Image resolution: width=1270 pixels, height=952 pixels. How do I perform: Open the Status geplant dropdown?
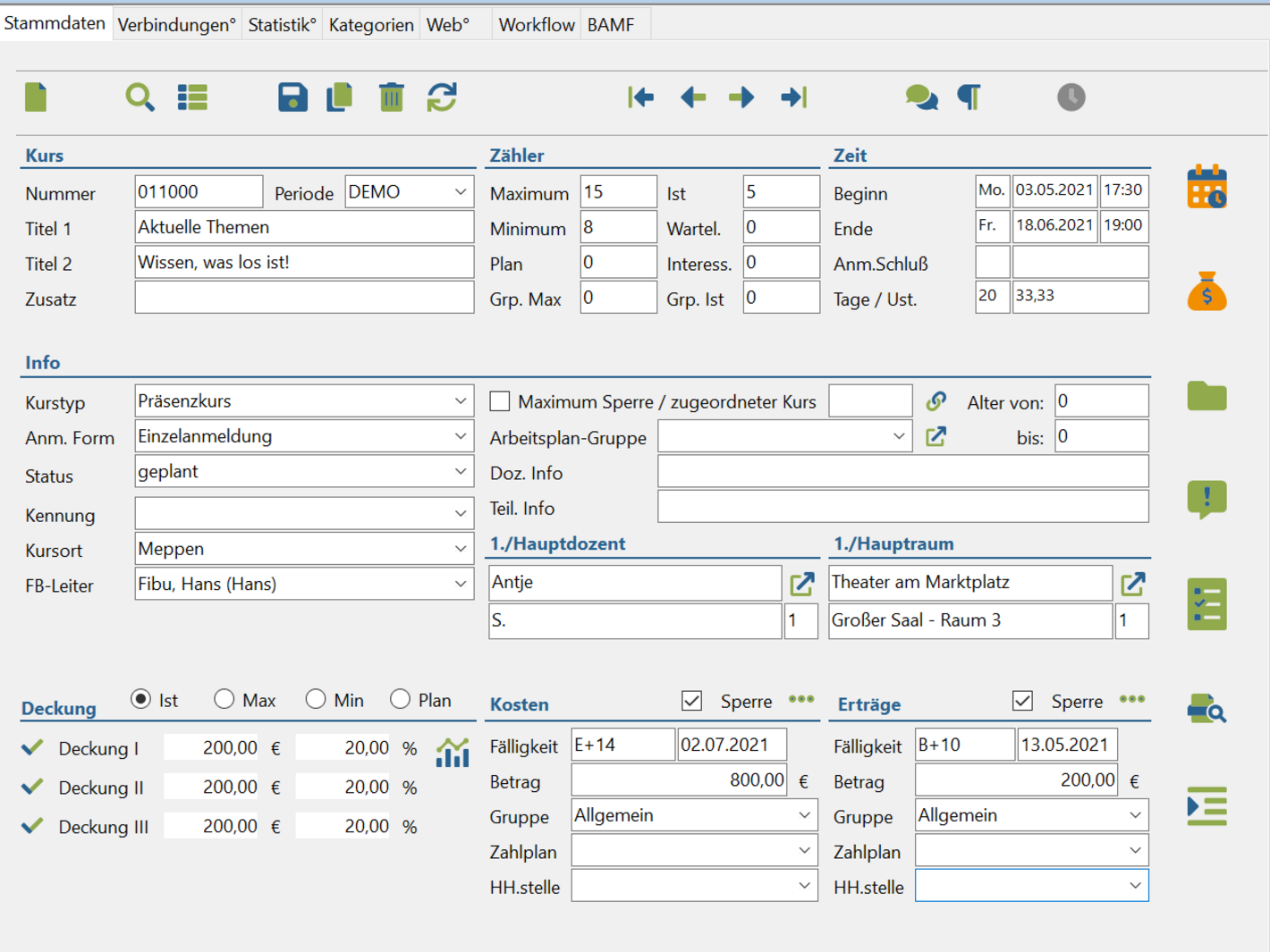point(460,471)
